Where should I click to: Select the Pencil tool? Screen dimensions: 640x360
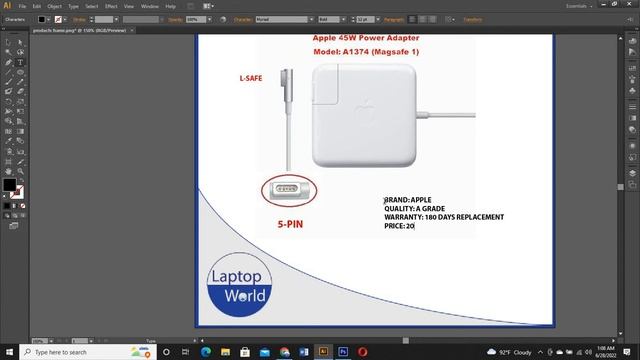(x=20, y=82)
